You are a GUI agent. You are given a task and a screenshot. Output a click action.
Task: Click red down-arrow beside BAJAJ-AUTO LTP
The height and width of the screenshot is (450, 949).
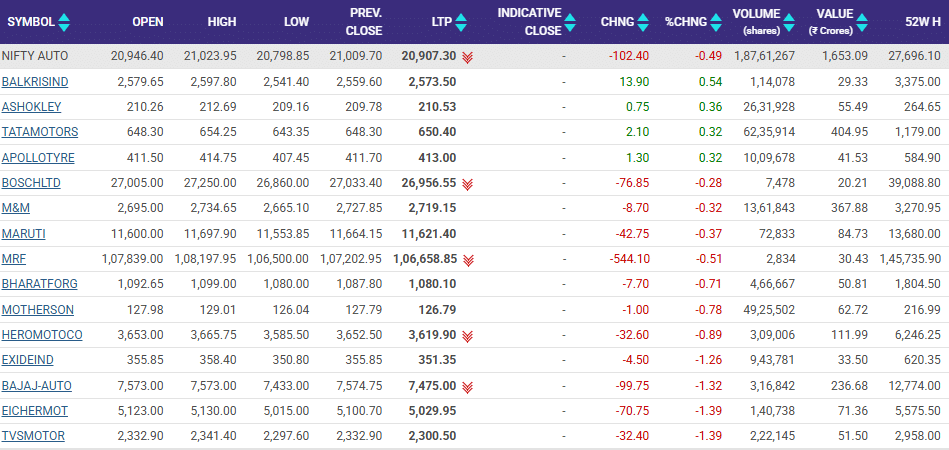pyautogui.click(x=467, y=387)
